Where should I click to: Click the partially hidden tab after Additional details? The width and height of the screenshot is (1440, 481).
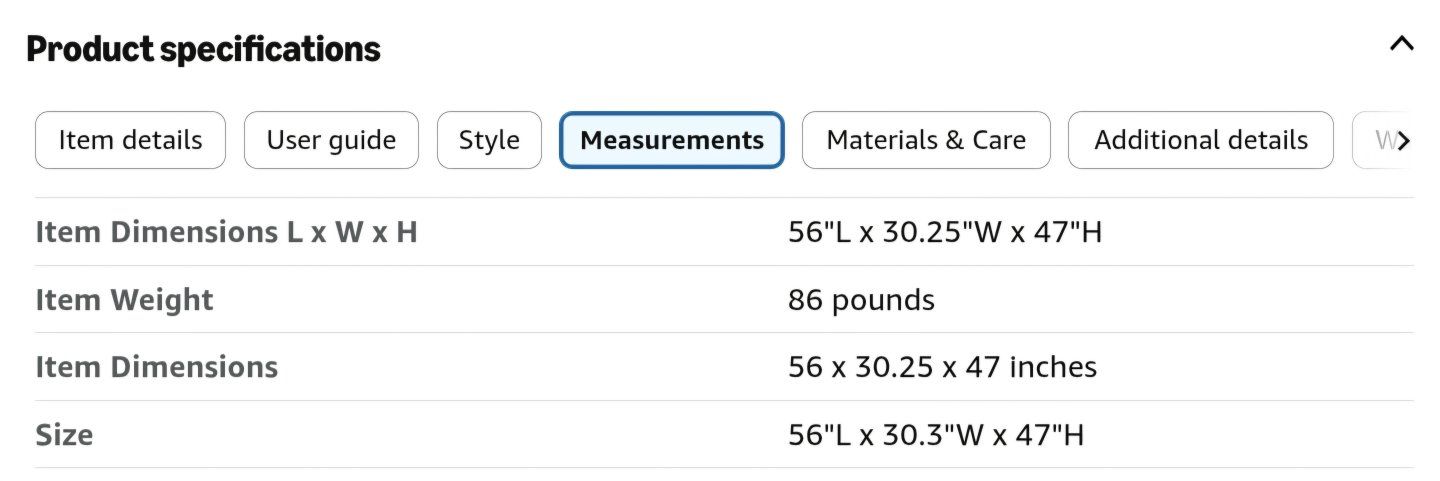(1375, 140)
